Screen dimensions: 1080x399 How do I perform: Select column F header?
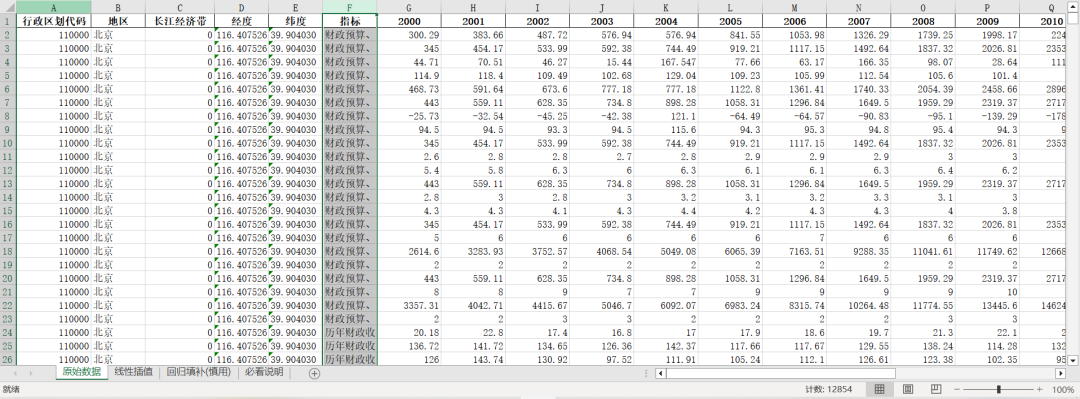point(349,7)
